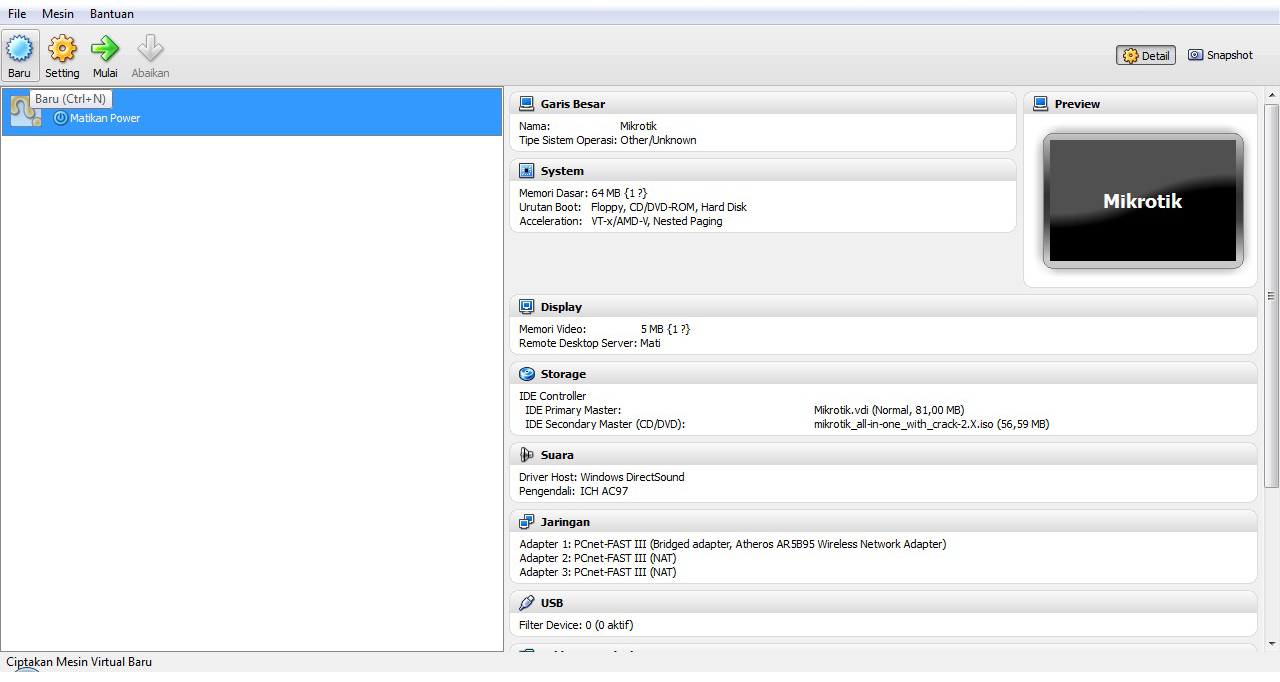This screenshot has width=1280, height=682.
Task: Click the vertical scrollbar thumb
Action: click(x=1272, y=295)
